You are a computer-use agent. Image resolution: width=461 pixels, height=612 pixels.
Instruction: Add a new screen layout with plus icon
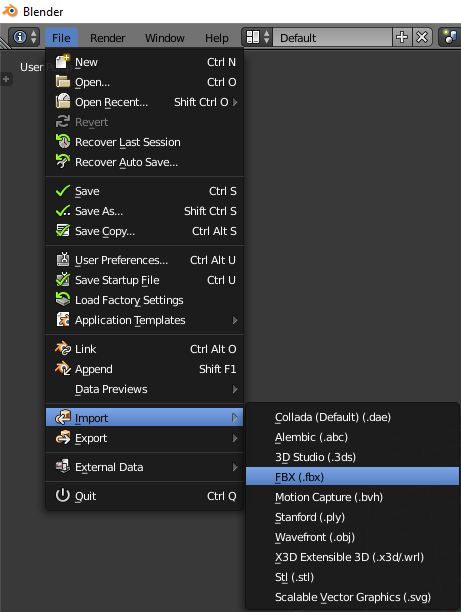click(x=402, y=37)
